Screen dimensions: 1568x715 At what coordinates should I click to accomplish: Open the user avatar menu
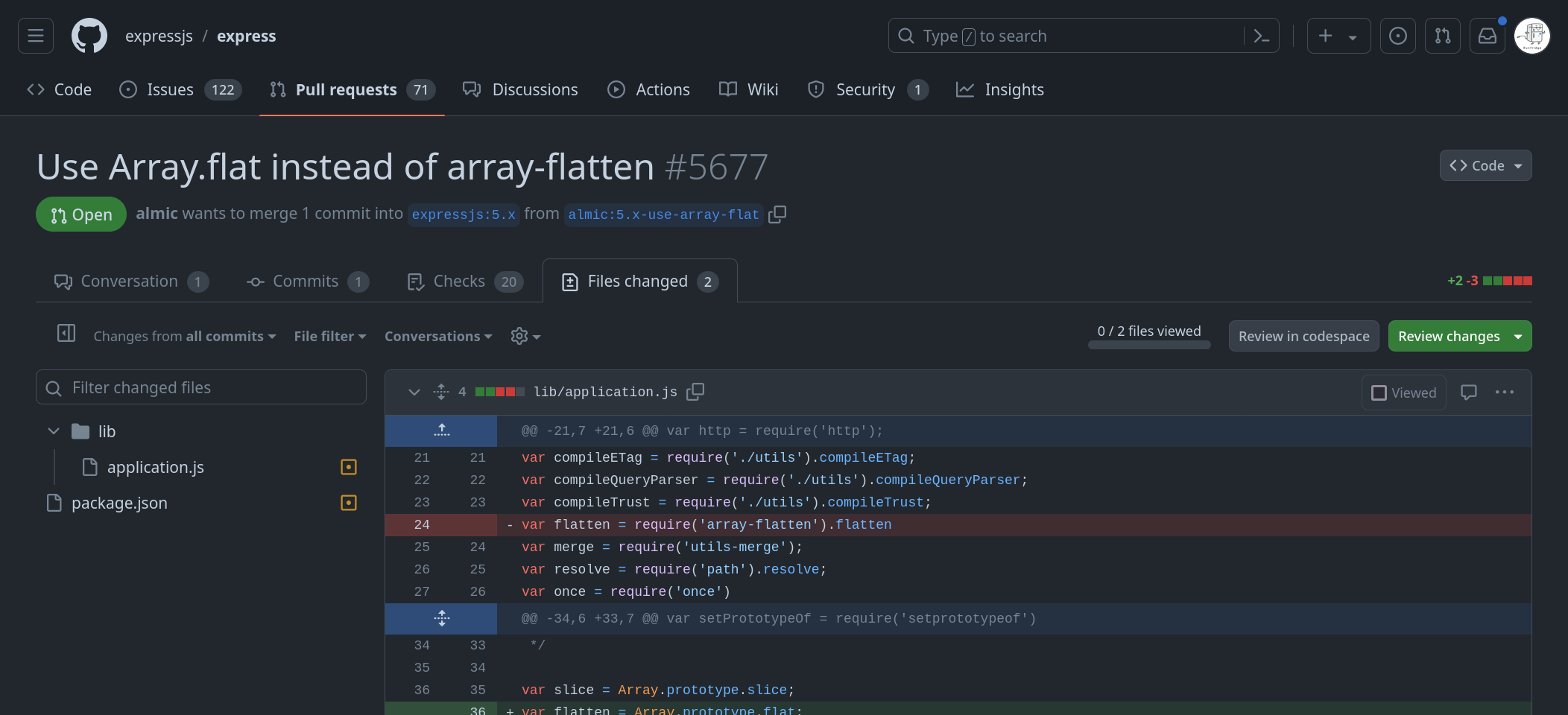point(1532,36)
